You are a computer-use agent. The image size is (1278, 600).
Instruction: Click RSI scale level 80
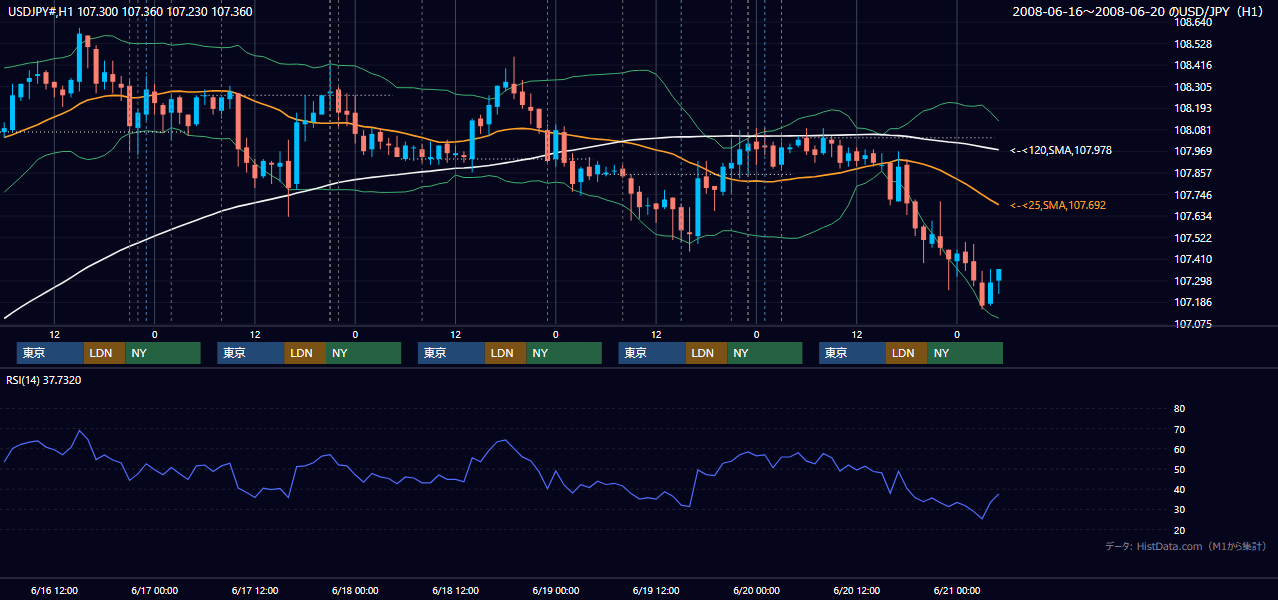pyautogui.click(x=1179, y=409)
